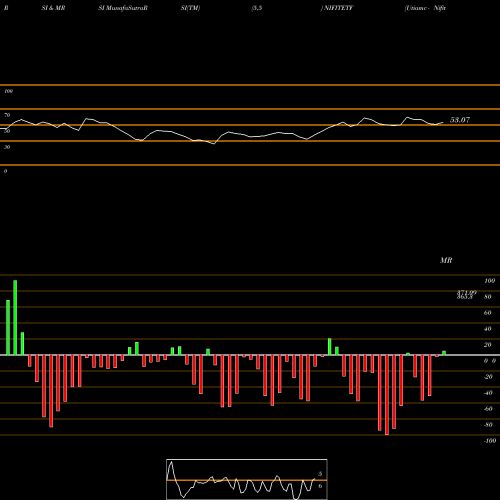This screenshot has height=500, width=500.
Task: Click the MR axis label -40
Action: coord(488,393)
